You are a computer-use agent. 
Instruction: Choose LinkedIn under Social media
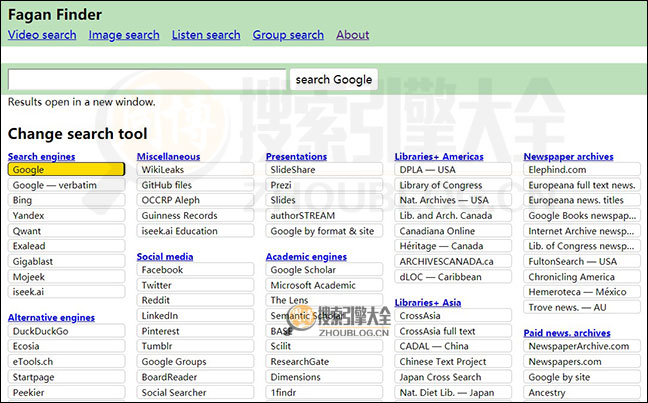[195, 315]
